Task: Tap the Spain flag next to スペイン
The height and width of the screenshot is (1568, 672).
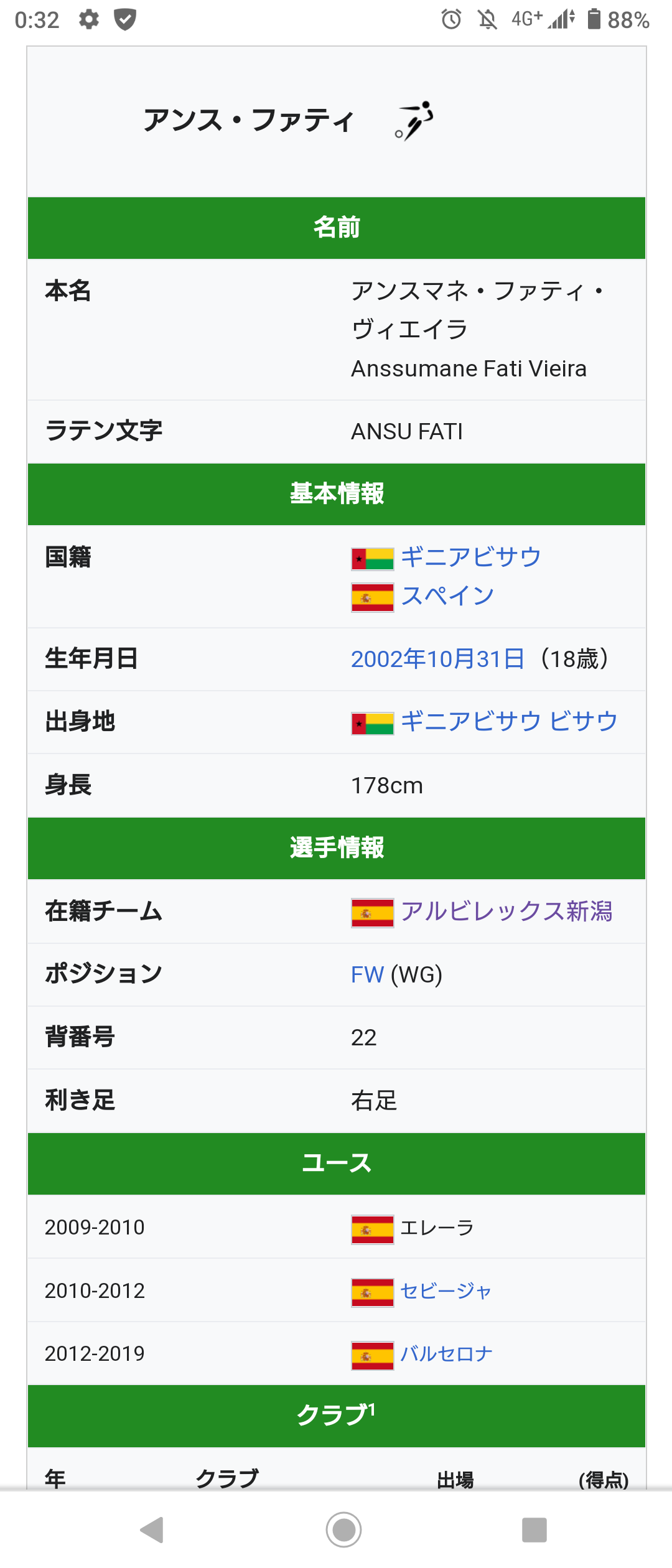Action: (x=372, y=597)
